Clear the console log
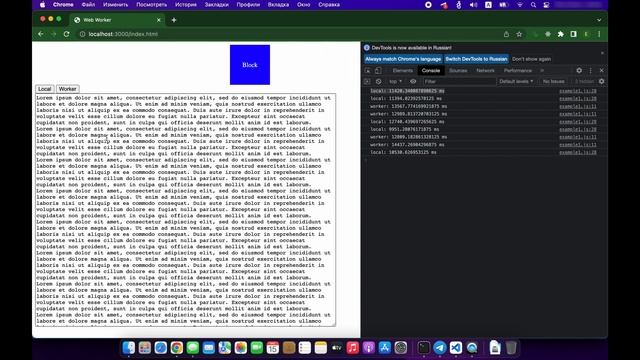The width and height of the screenshot is (640, 360). (378, 82)
